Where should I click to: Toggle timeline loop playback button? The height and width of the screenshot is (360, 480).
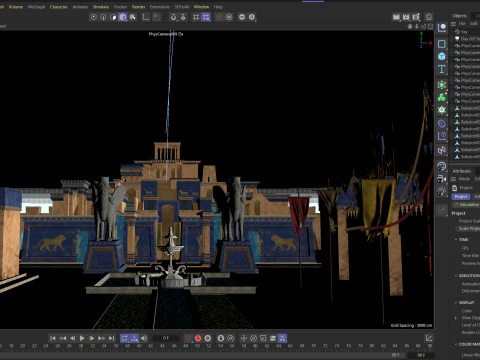(x=124, y=338)
